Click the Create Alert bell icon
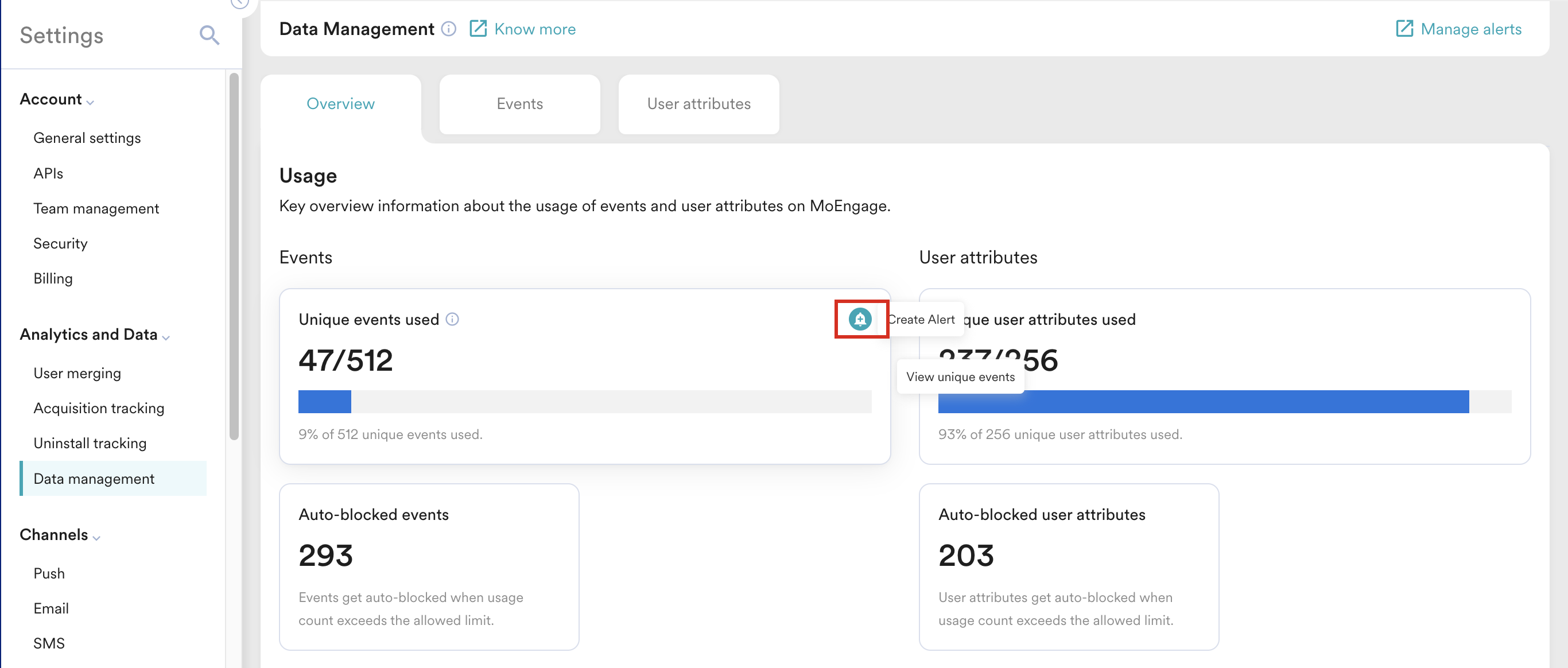This screenshot has width=1568, height=668. 860,319
